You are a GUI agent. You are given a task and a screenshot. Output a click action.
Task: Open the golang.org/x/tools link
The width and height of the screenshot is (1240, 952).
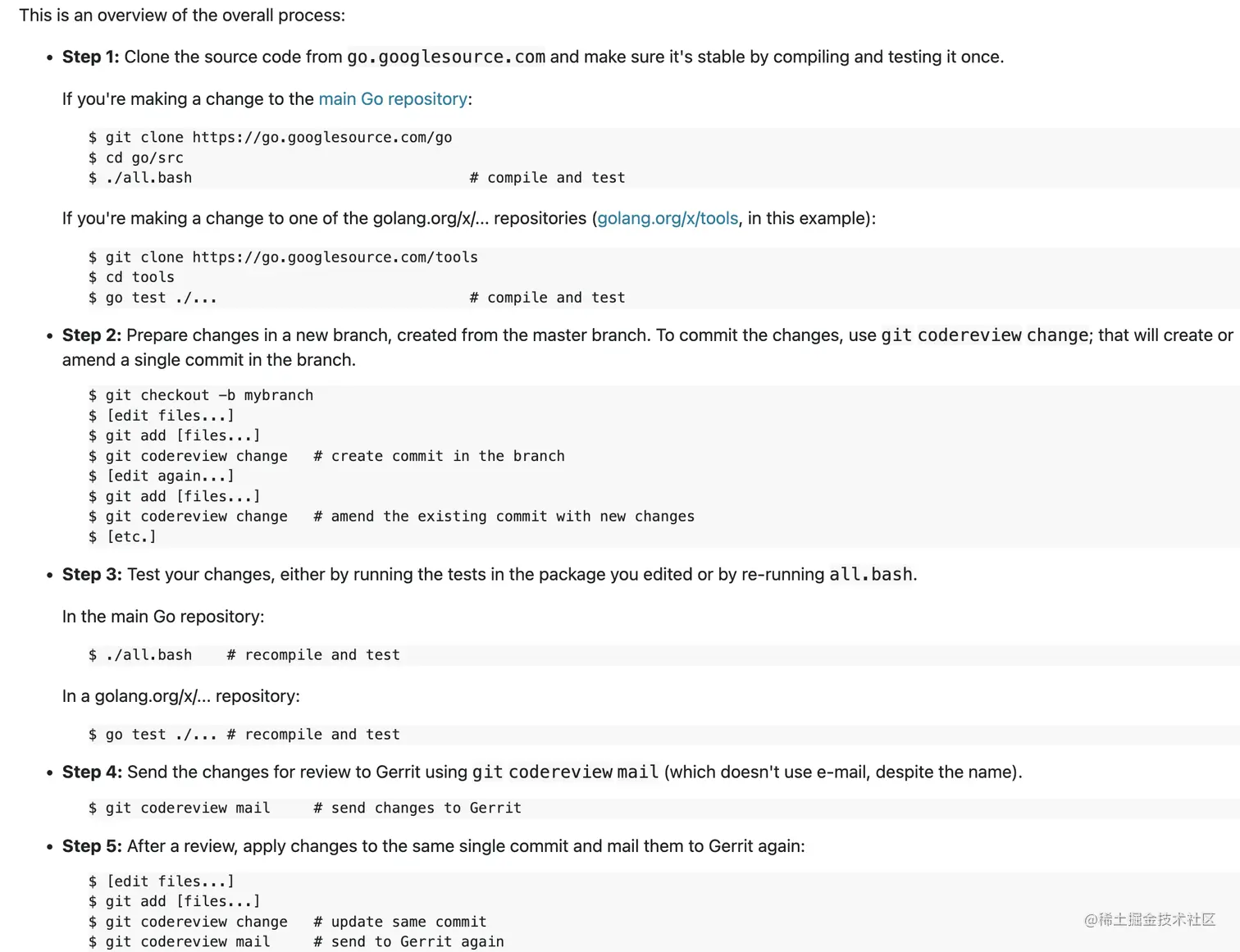pyautogui.click(x=668, y=219)
